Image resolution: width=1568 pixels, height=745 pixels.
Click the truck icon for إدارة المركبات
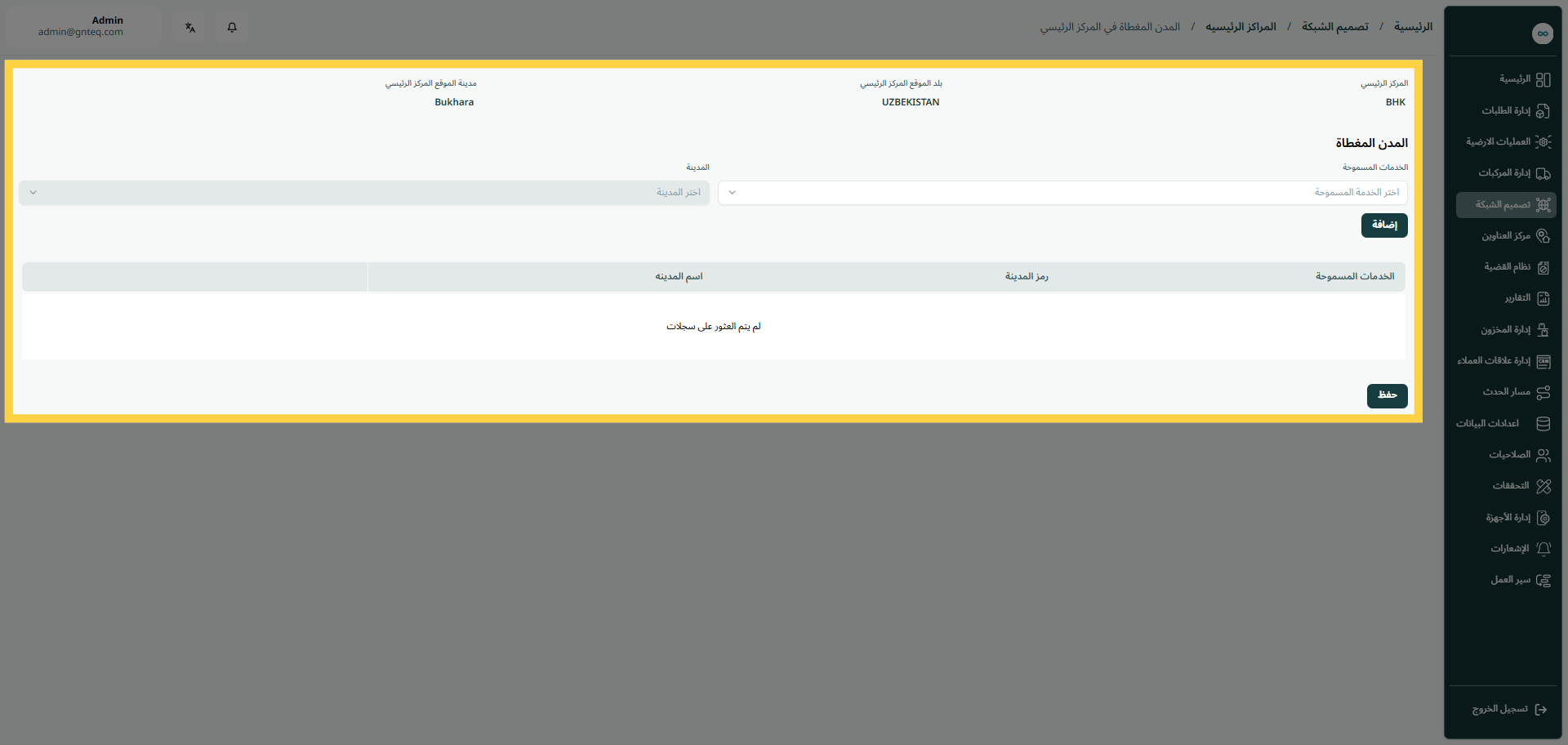pos(1543,173)
